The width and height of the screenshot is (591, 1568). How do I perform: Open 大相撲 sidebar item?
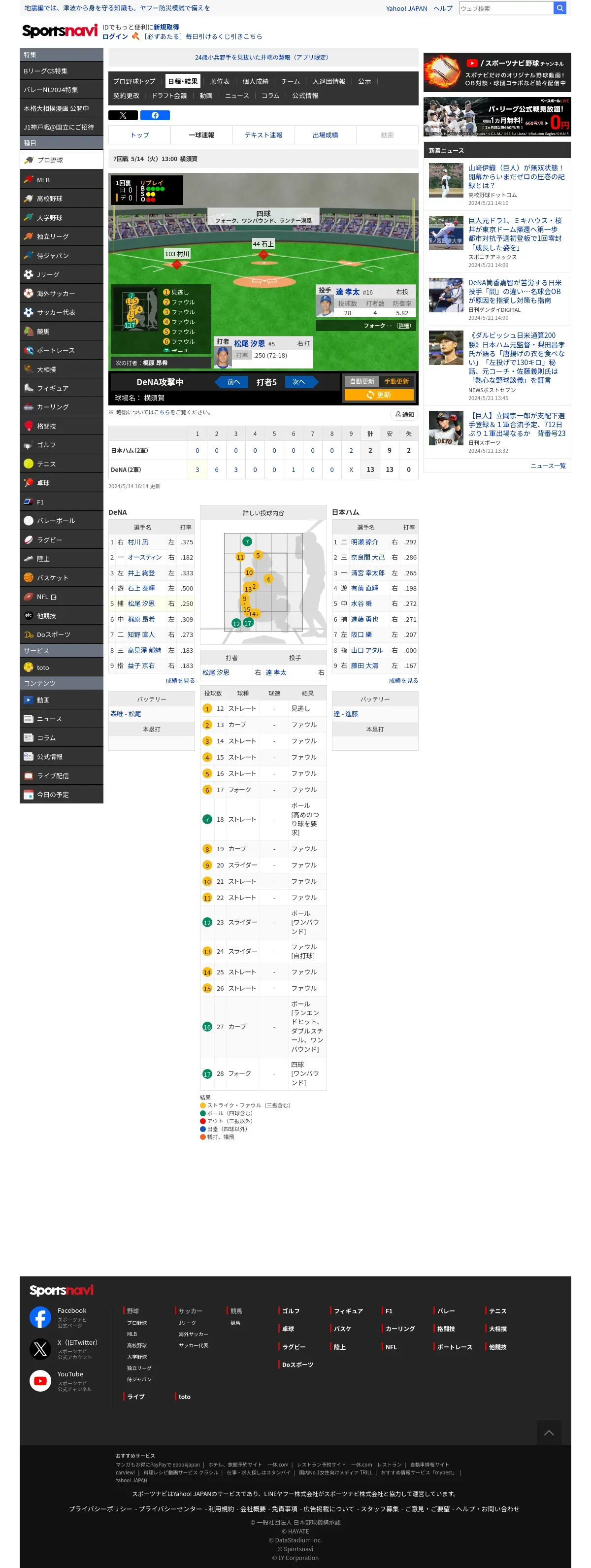point(62,369)
